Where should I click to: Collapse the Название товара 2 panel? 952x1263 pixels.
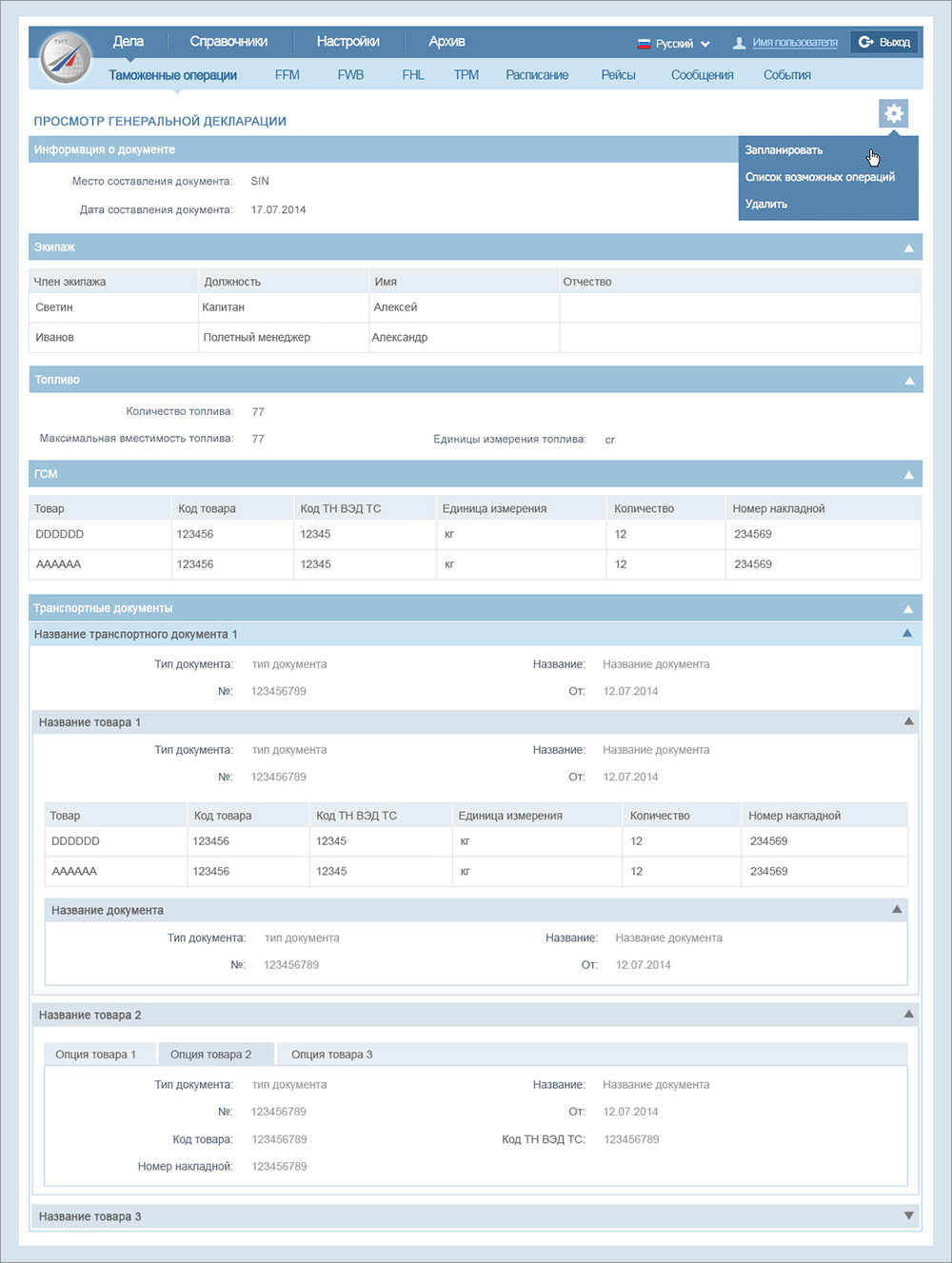point(908,1015)
